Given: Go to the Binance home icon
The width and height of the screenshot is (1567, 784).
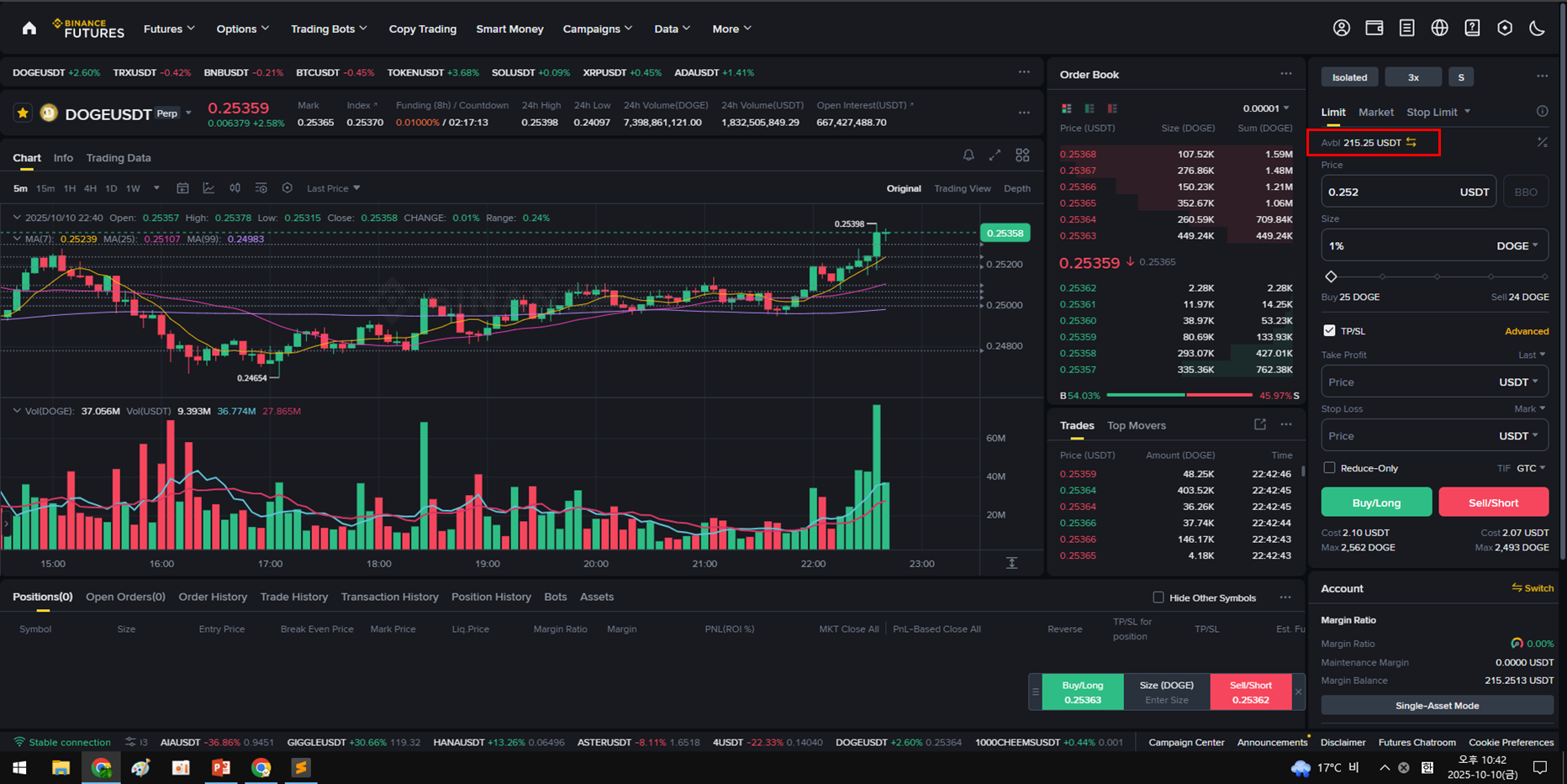Looking at the screenshot, I should click(29, 29).
